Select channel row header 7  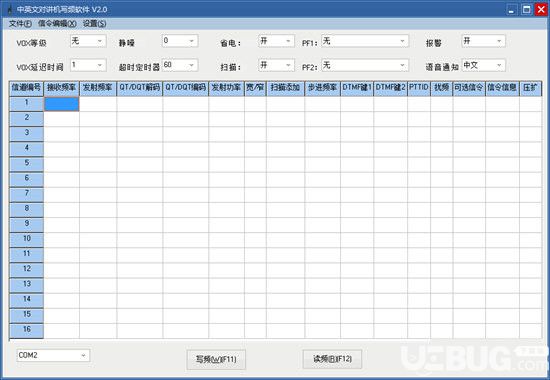(x=26, y=195)
